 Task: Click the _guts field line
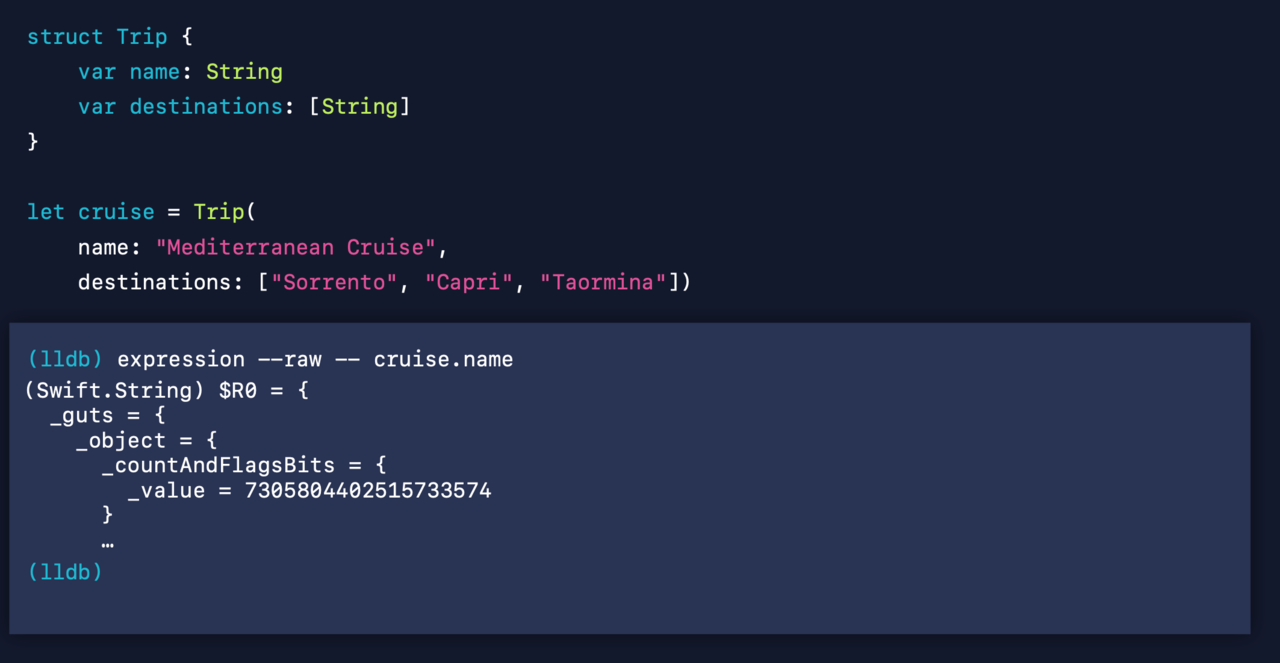(x=107, y=414)
